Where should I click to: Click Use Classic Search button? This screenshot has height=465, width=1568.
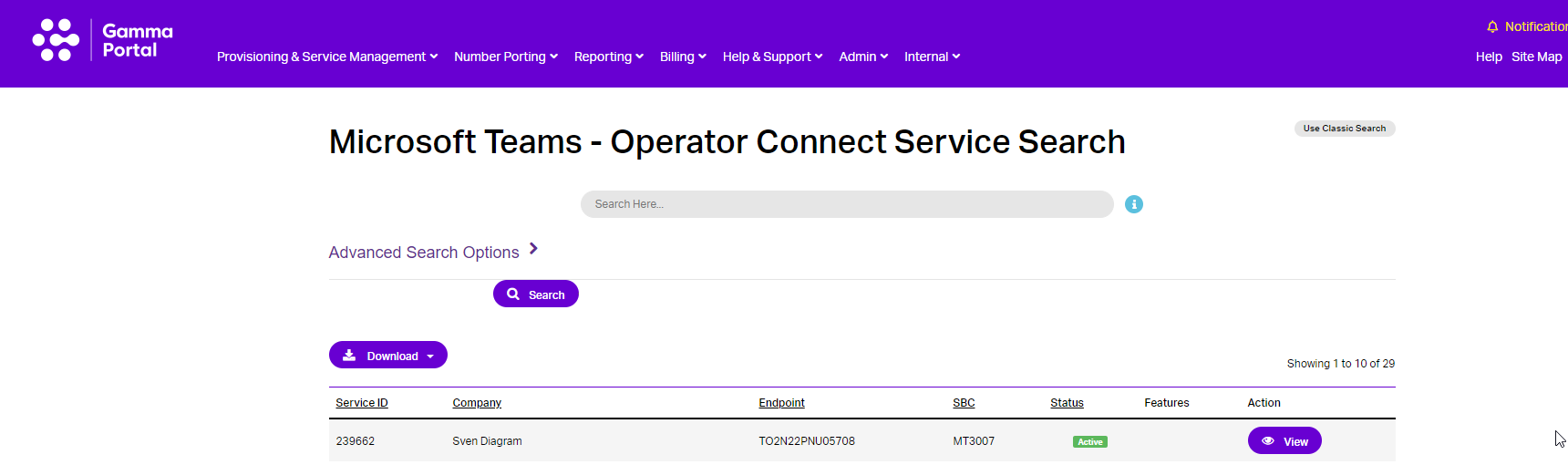(x=1345, y=129)
